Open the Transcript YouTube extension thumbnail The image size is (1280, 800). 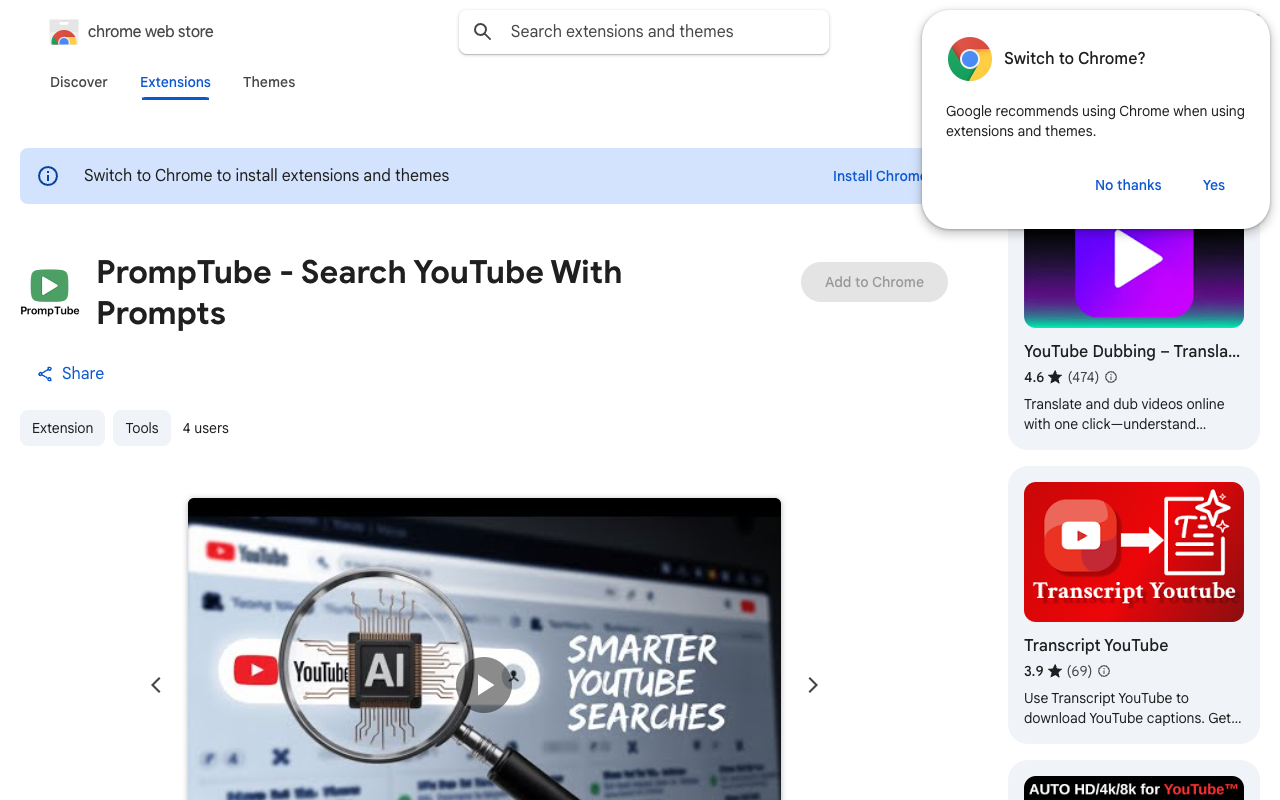tap(1134, 552)
